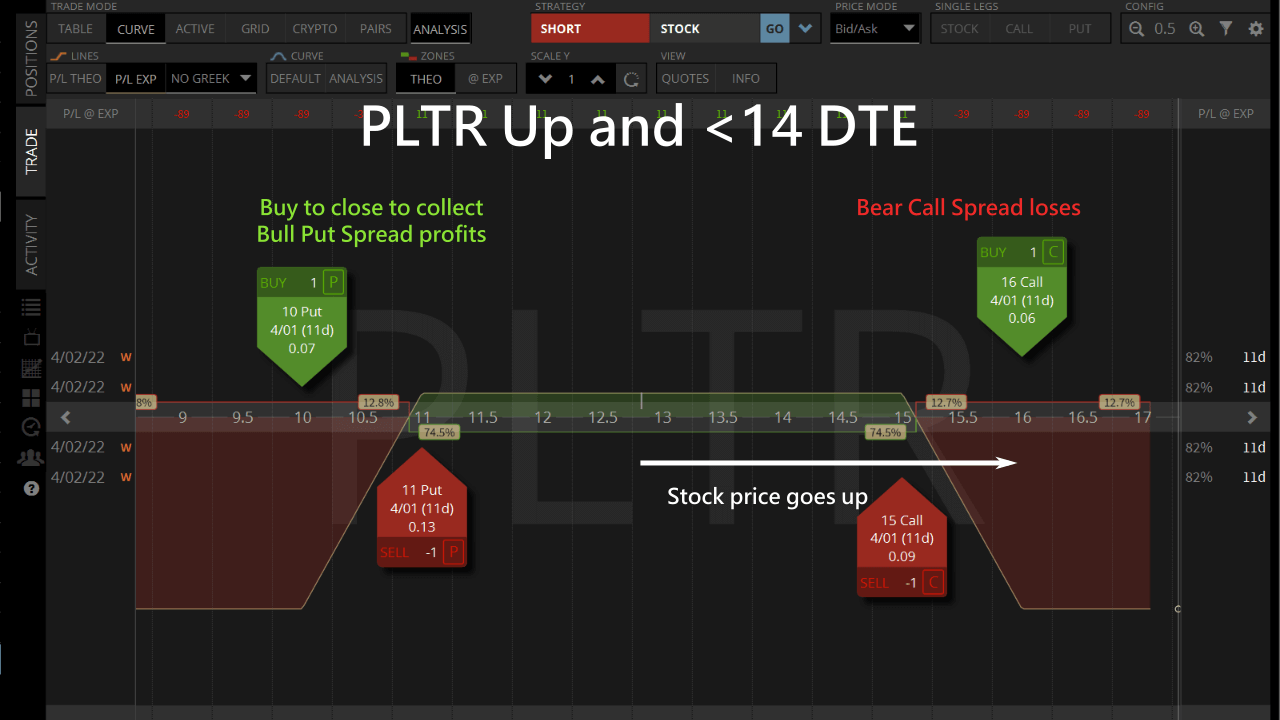Switch to TABLE trade mode
Viewport: 1280px width, 720px height.
pyautogui.click(x=75, y=29)
